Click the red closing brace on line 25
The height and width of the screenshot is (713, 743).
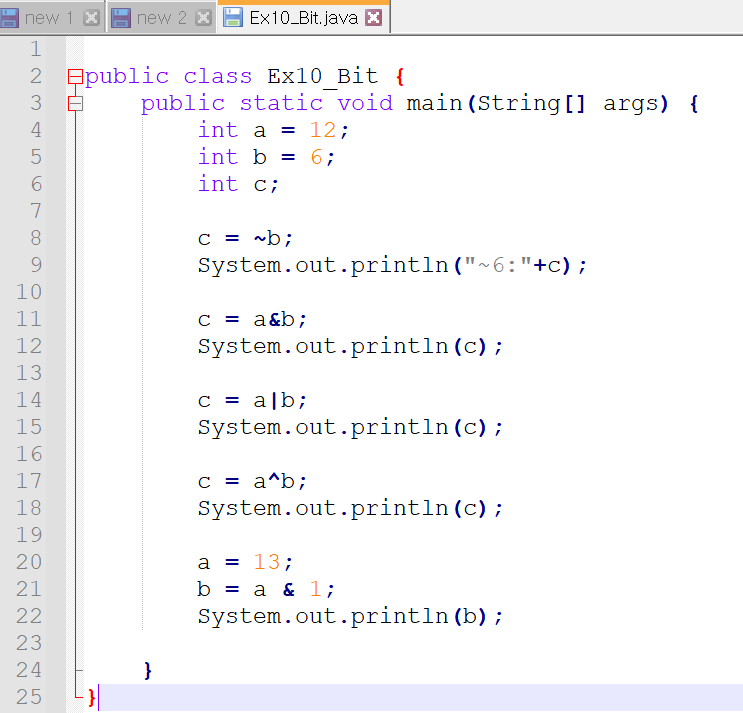(91, 697)
